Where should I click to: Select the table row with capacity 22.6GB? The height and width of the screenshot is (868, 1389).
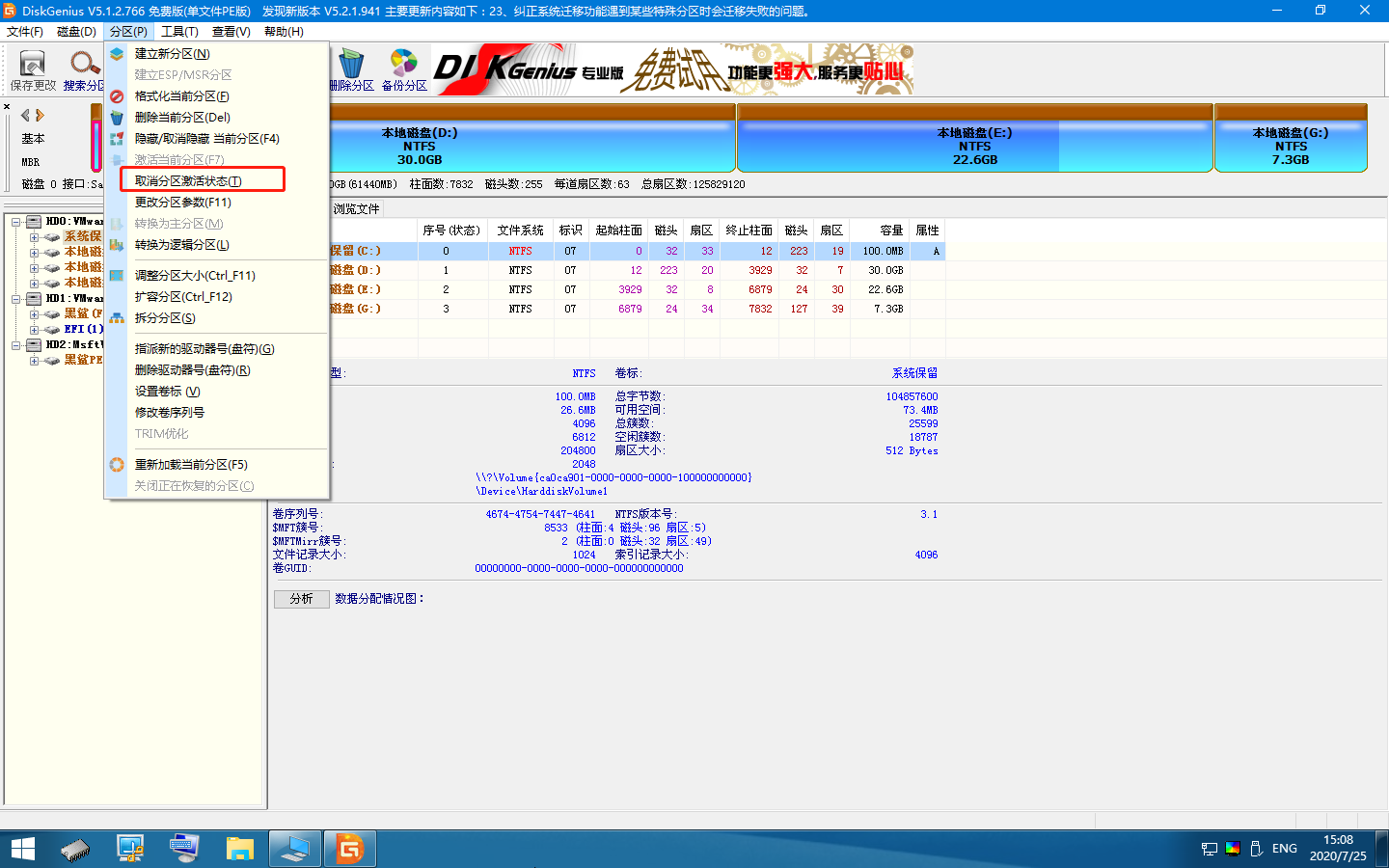point(637,289)
